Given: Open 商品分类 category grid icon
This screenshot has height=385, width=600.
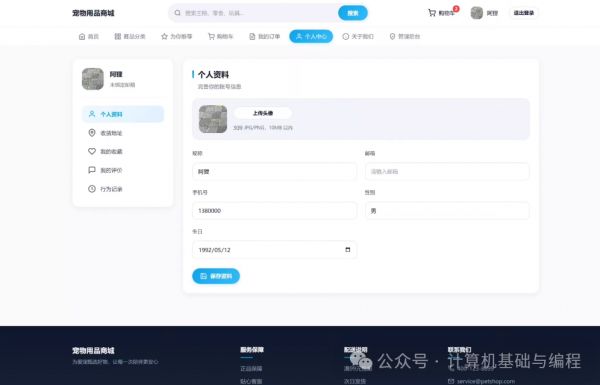Looking at the screenshot, I should coord(117,36).
